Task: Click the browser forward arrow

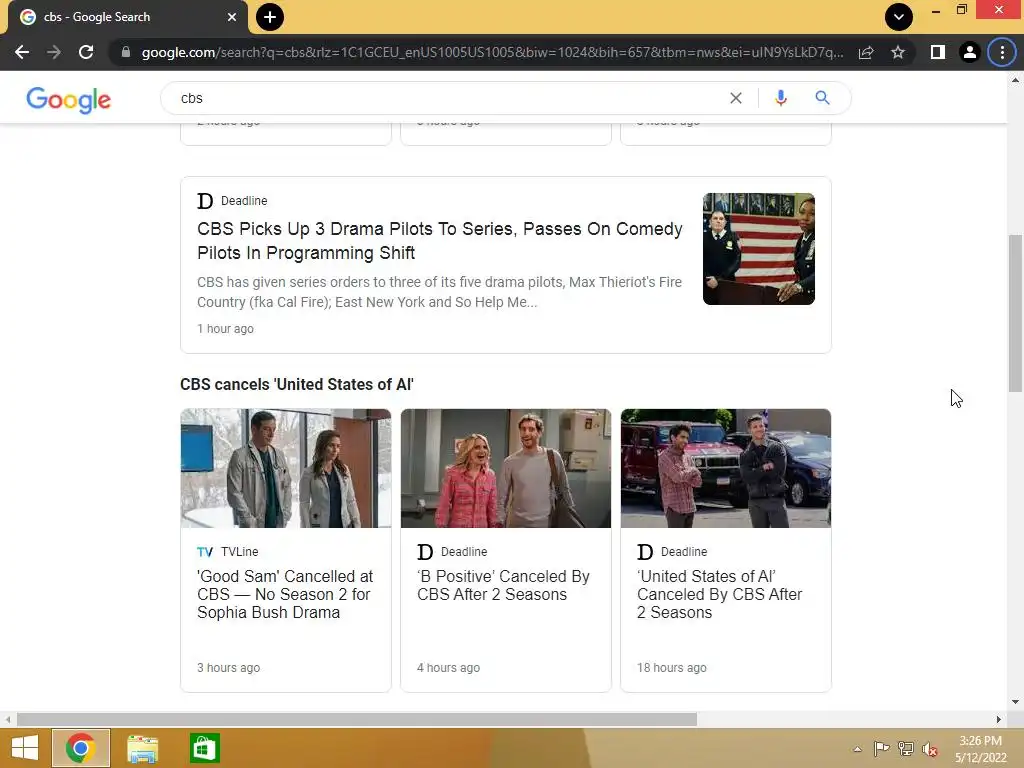Action: click(54, 52)
